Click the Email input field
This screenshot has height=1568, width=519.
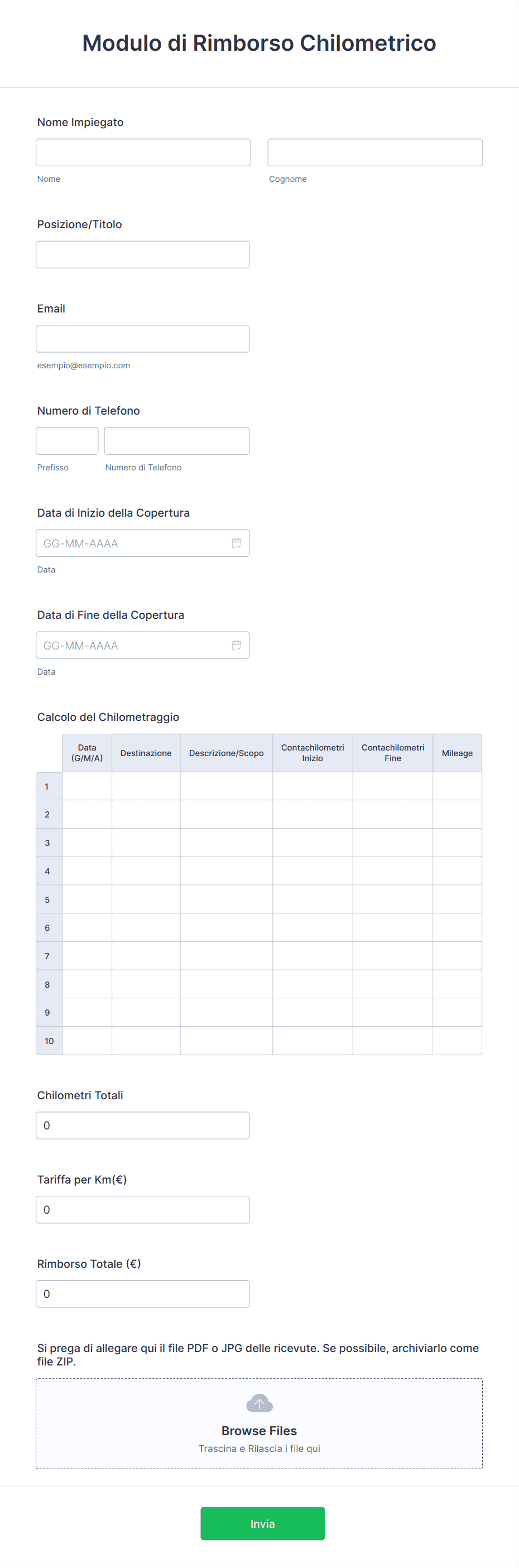142,339
